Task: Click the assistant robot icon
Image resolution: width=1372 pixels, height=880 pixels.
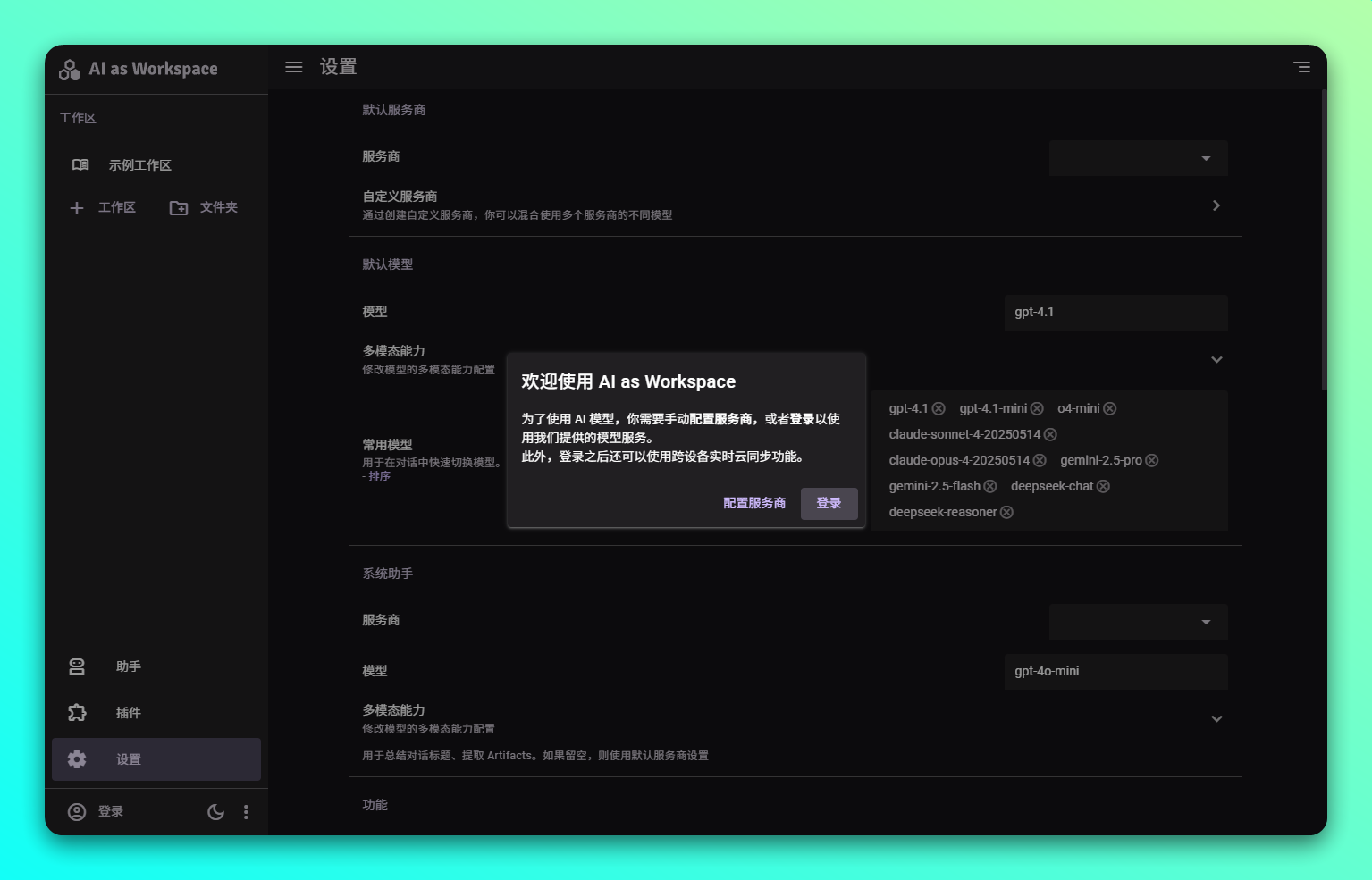Action: pyautogui.click(x=77, y=666)
